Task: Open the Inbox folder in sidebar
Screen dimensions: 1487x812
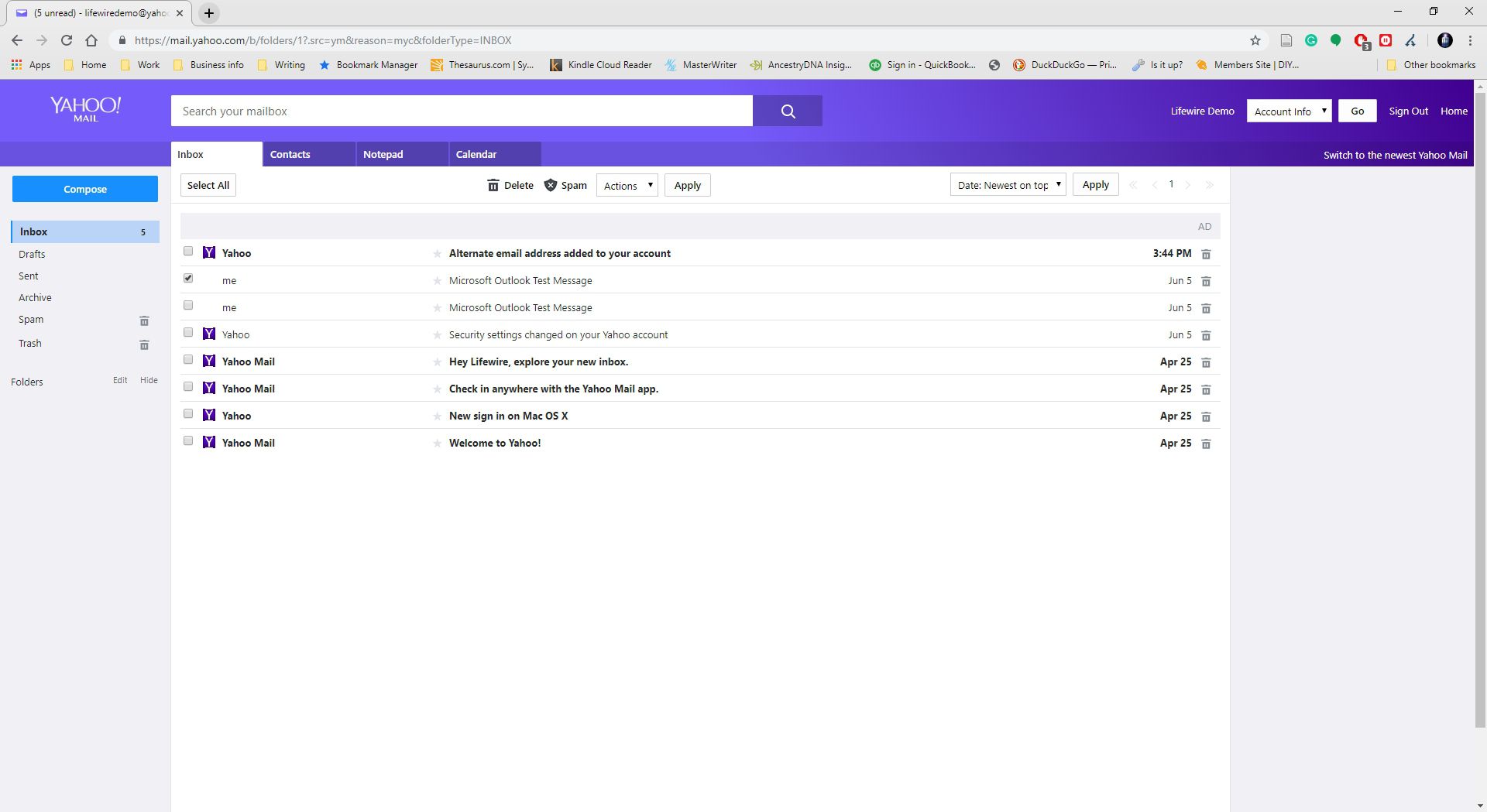Action: 85,231
